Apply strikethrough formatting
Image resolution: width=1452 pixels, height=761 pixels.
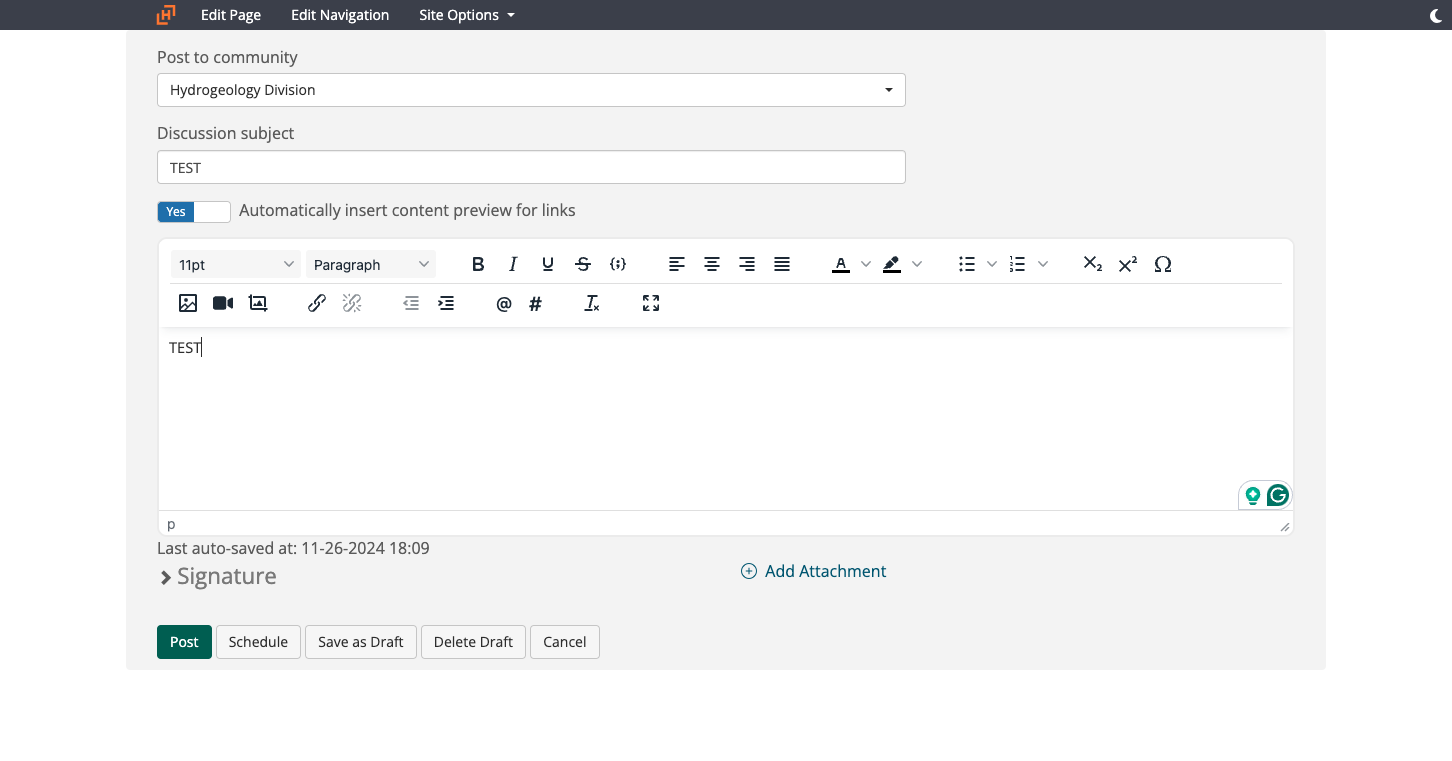(x=583, y=264)
